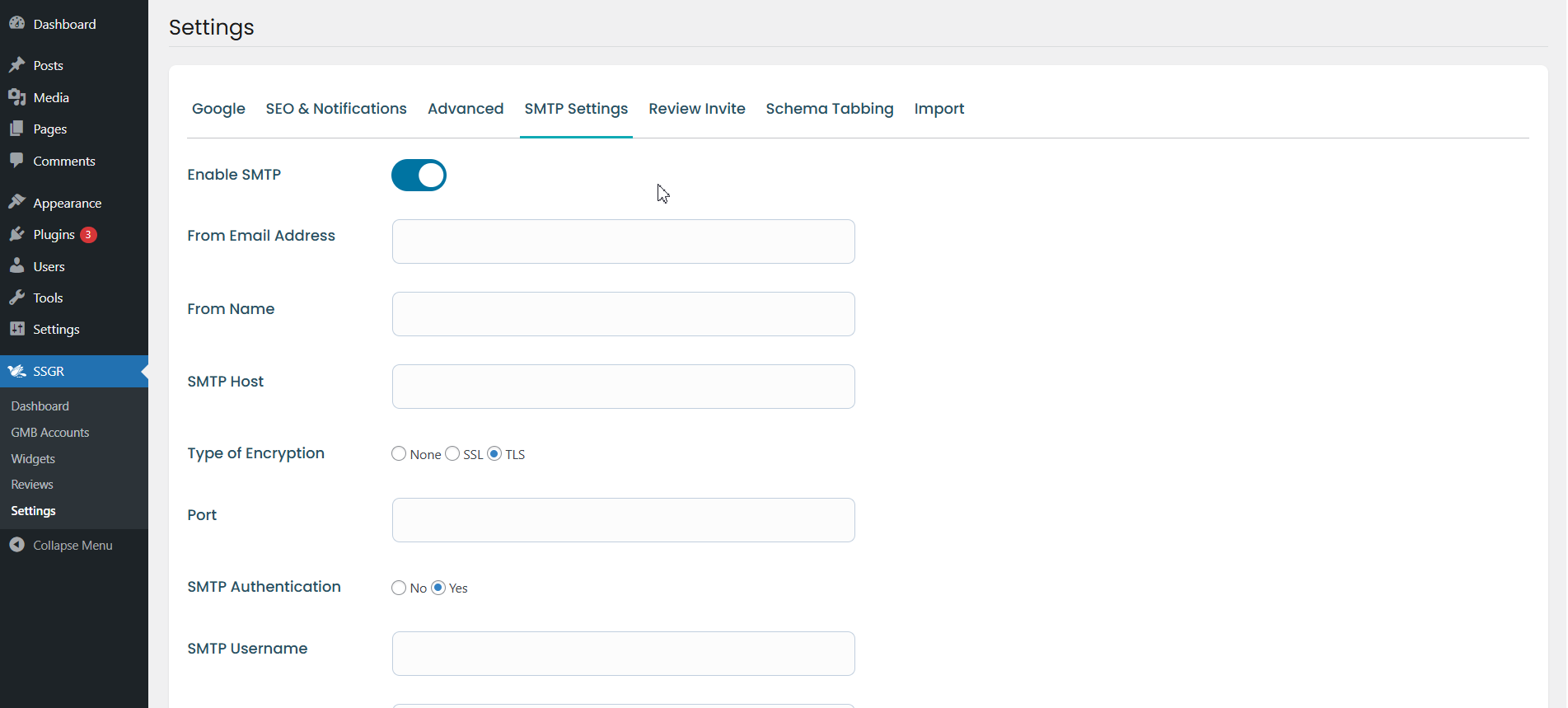The height and width of the screenshot is (708, 1568).
Task: Click the Plugins plug icon
Action: [x=16, y=235]
